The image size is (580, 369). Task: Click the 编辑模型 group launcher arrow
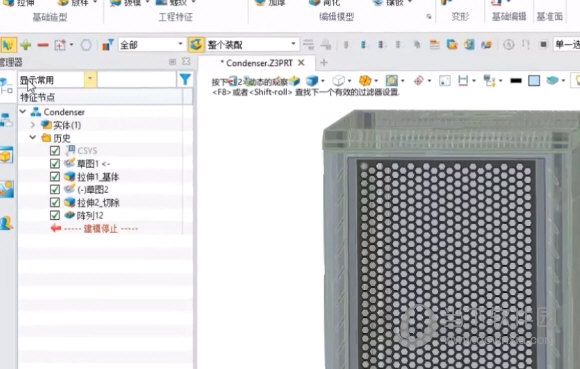point(429,17)
